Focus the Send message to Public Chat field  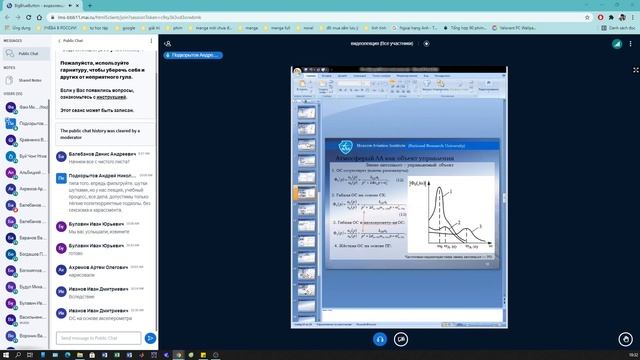coord(98,338)
